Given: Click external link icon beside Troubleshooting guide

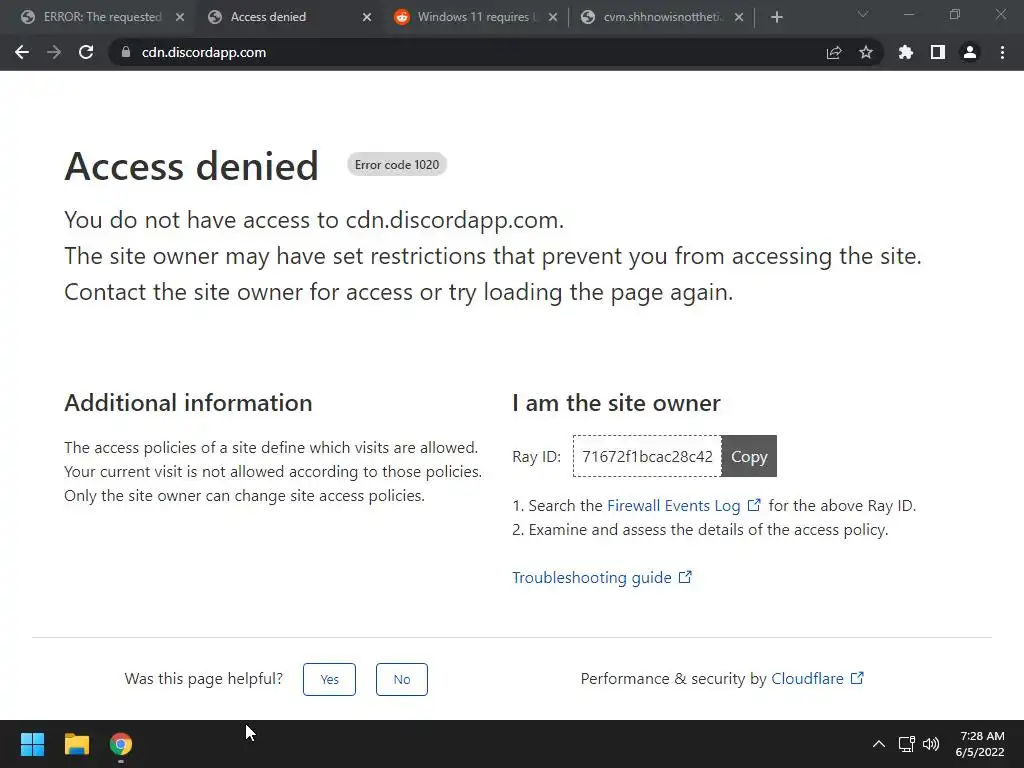Looking at the screenshot, I should pyautogui.click(x=685, y=577).
